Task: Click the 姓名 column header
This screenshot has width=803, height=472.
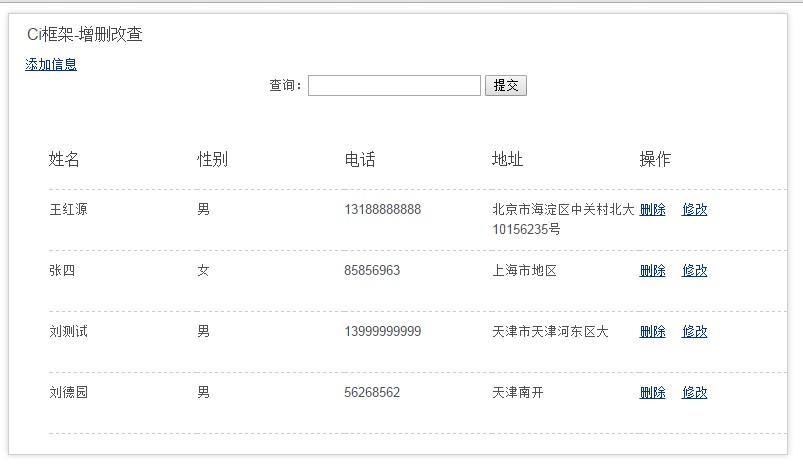Action: pyautogui.click(x=64, y=159)
